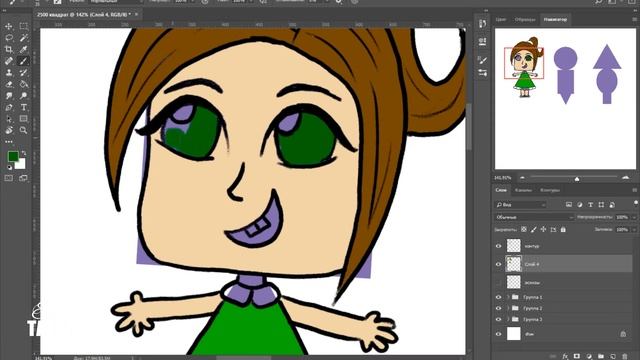The height and width of the screenshot is (360, 640).
Task: Select the Crop tool
Action: pyautogui.click(x=9, y=49)
